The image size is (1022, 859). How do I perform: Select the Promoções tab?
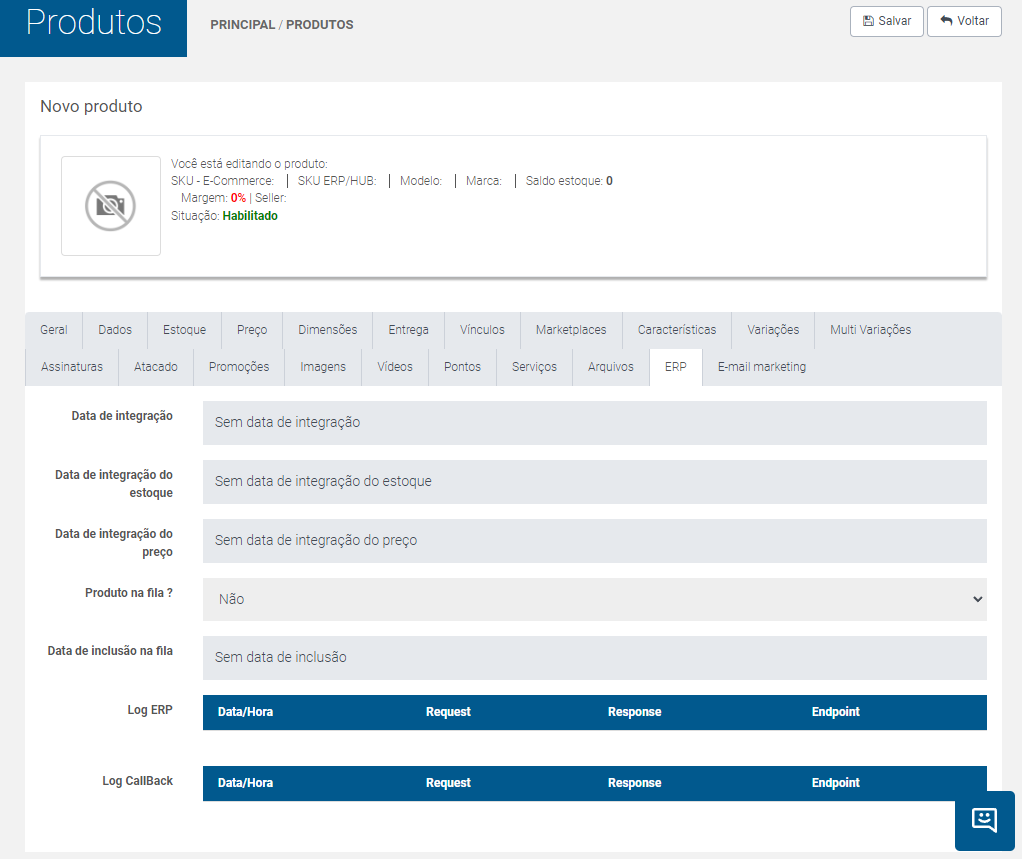[x=239, y=367]
